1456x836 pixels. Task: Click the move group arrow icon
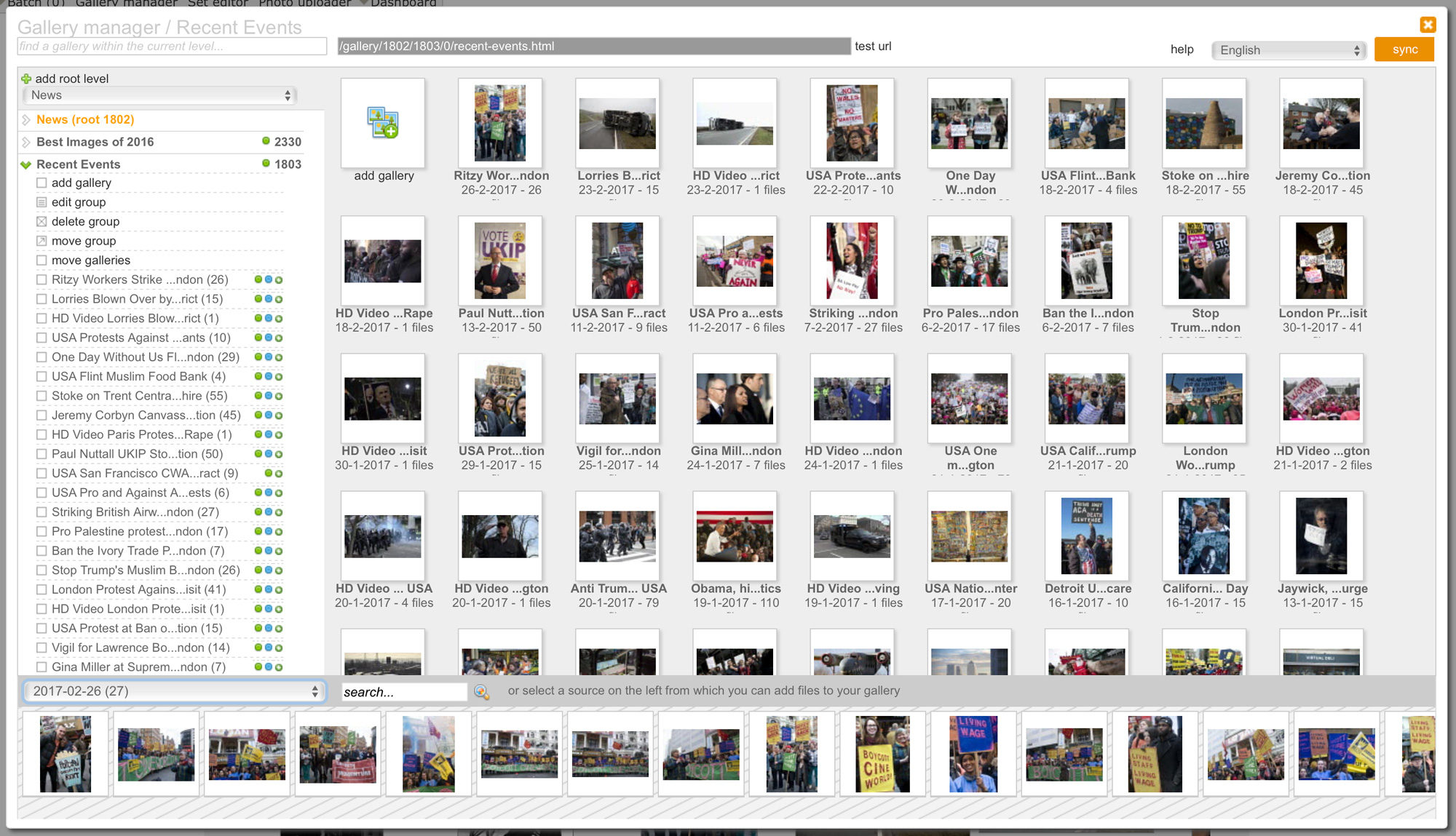41,241
